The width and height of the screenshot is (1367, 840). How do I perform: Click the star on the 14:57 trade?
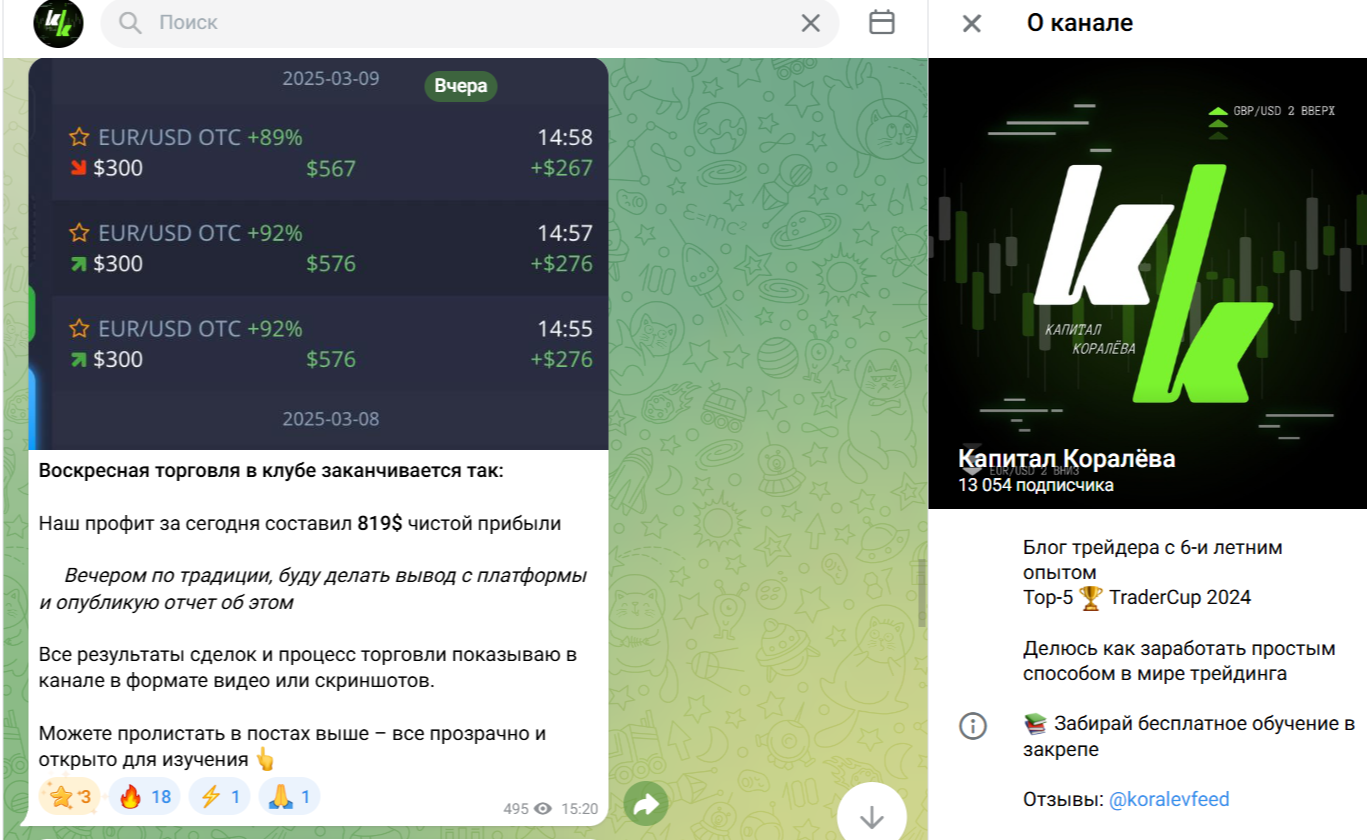[x=79, y=233]
